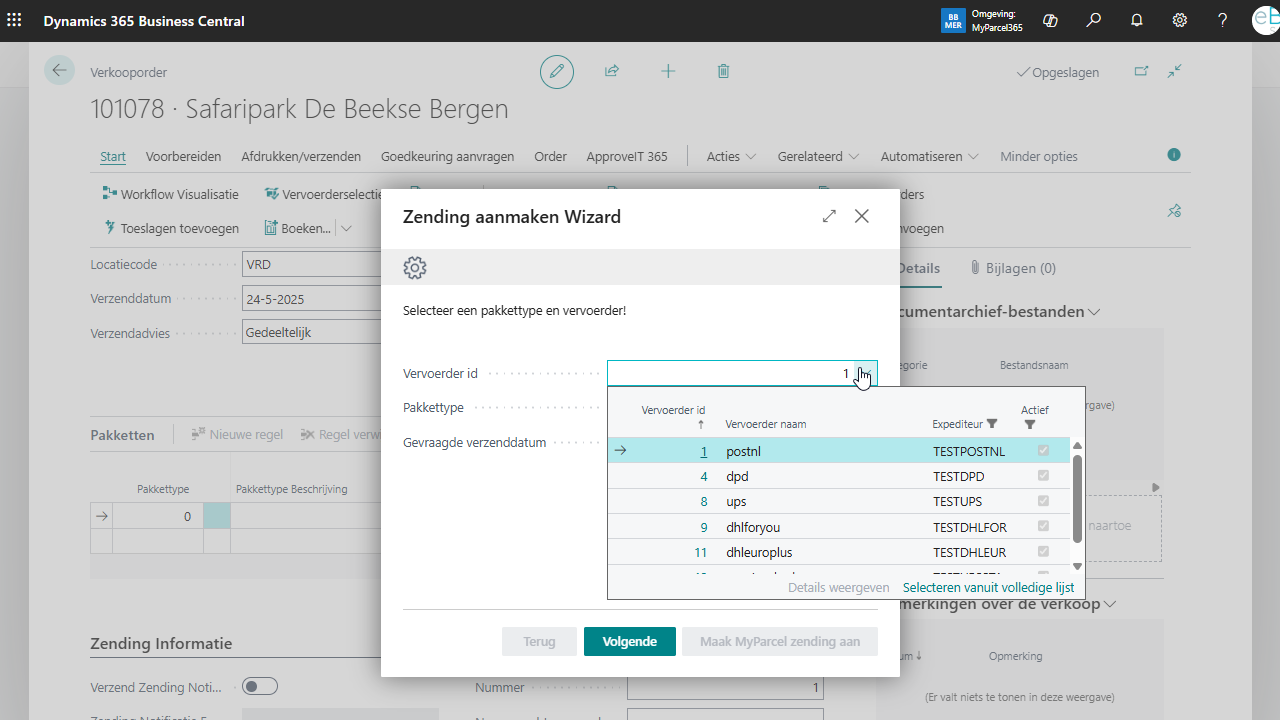Open ApproveIT 365 tab
Image resolution: width=1280 pixels, height=720 pixels.
(x=627, y=156)
